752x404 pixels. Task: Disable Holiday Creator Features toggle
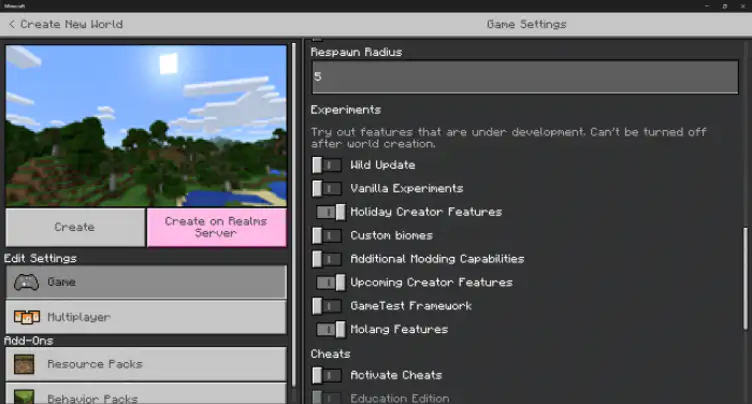[330, 212]
